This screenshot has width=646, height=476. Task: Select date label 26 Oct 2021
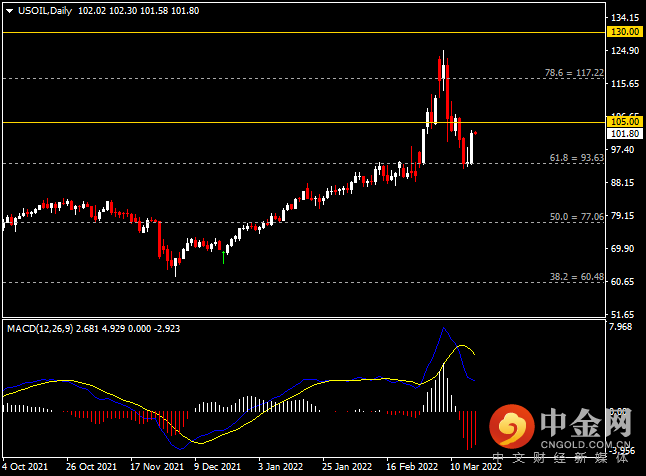91,467
